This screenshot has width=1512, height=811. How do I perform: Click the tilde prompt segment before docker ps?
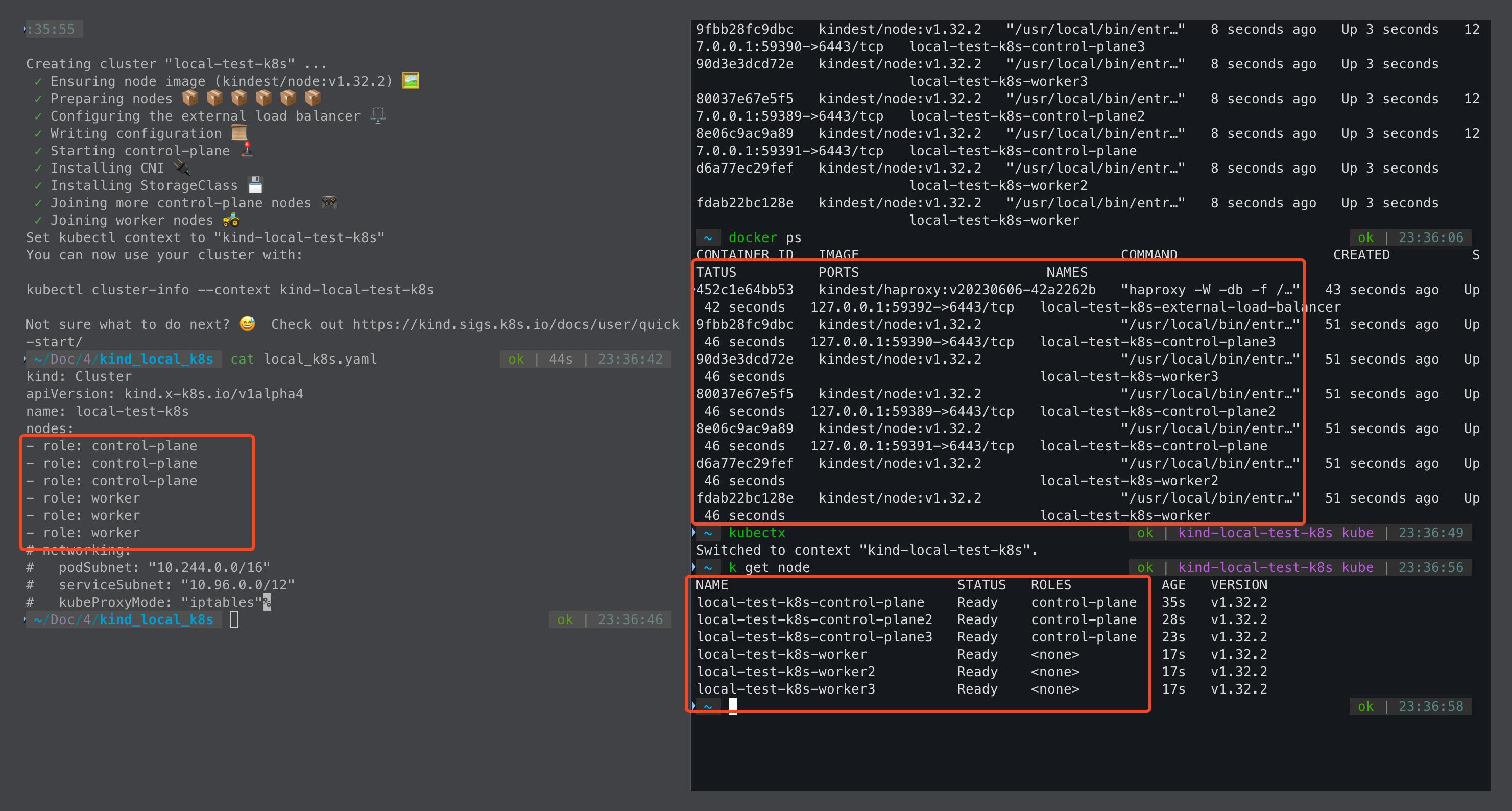pos(708,237)
